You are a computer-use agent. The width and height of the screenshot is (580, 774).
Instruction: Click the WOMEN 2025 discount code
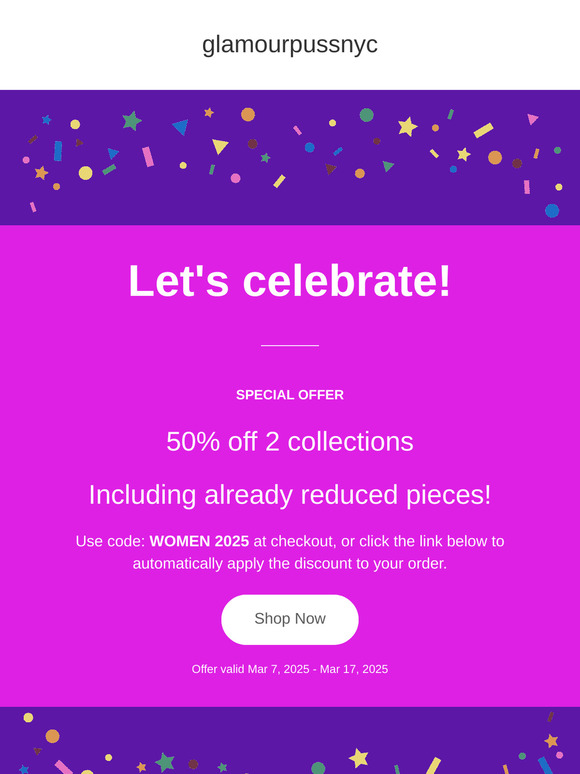[x=199, y=541]
